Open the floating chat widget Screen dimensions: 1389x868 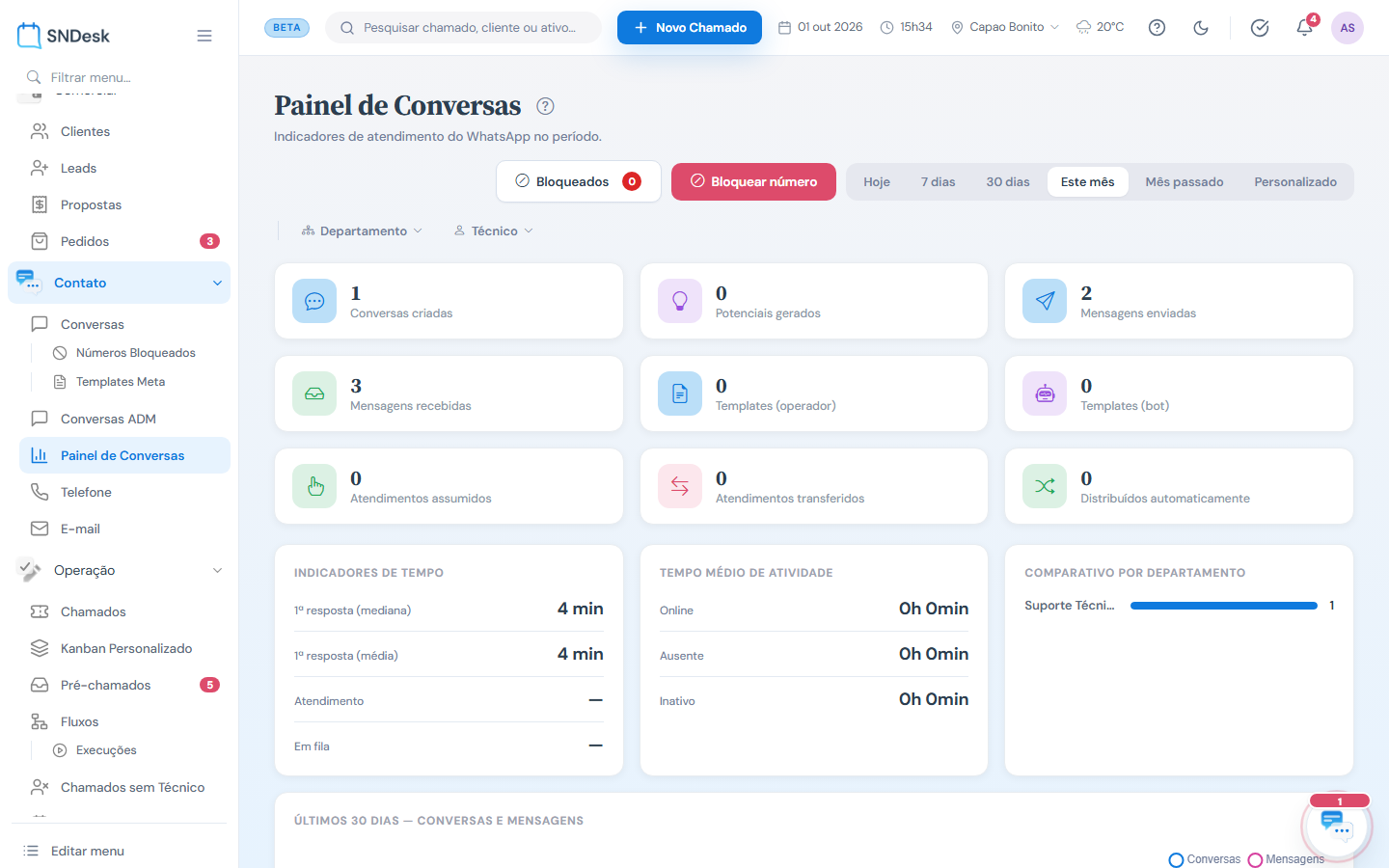tap(1337, 826)
